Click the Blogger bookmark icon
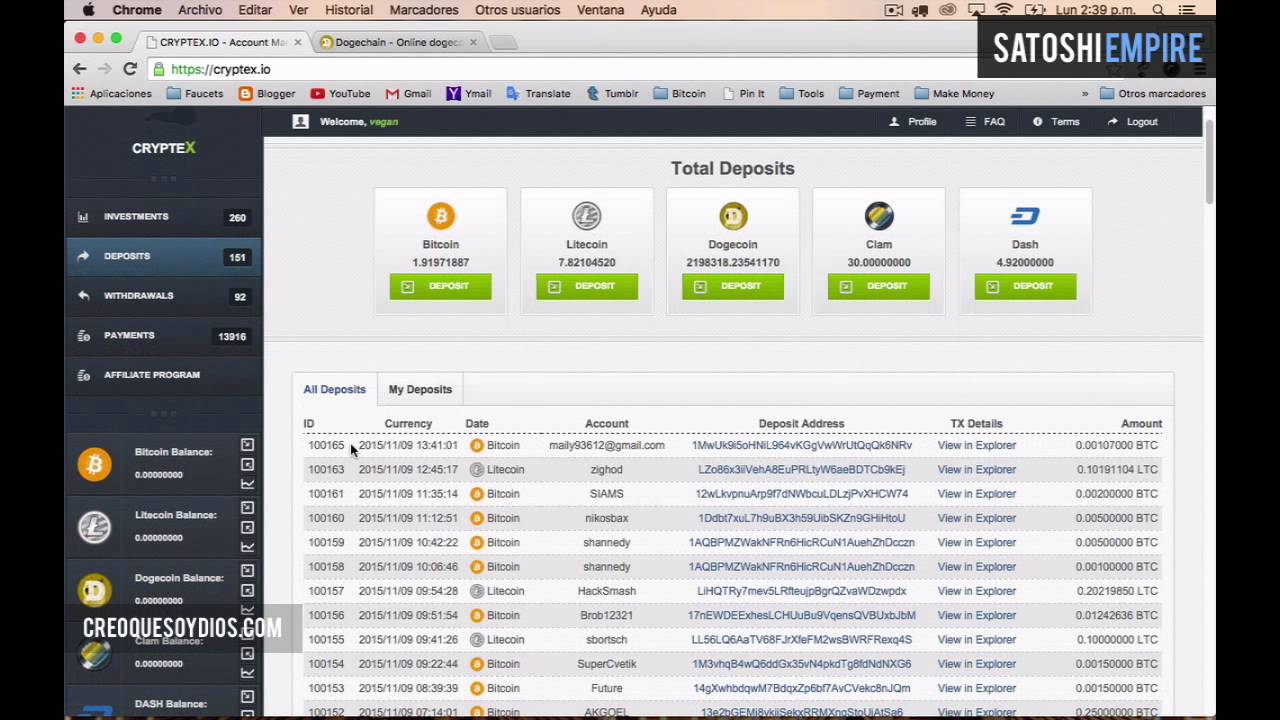Viewport: 1280px width, 720px height. tap(245, 93)
